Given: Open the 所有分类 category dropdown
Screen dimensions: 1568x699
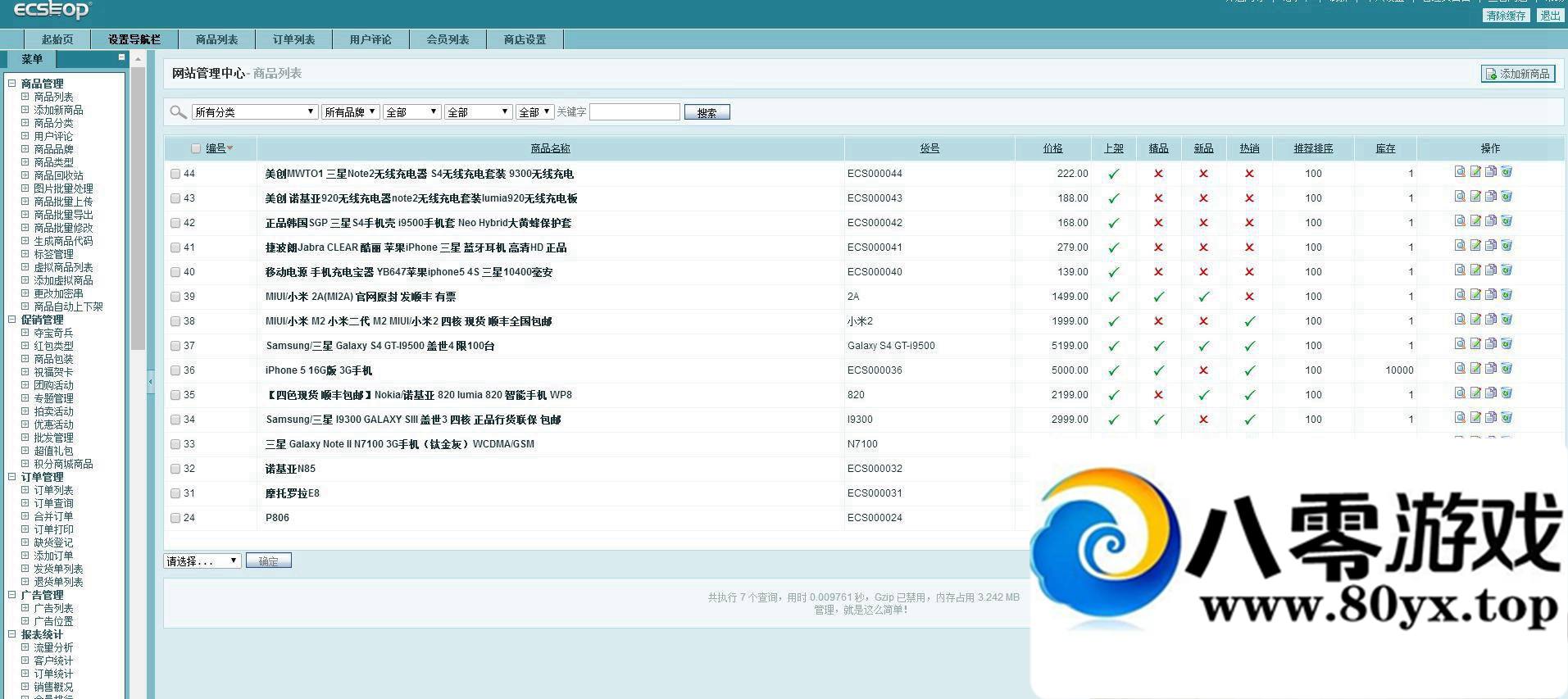Looking at the screenshot, I should [255, 112].
